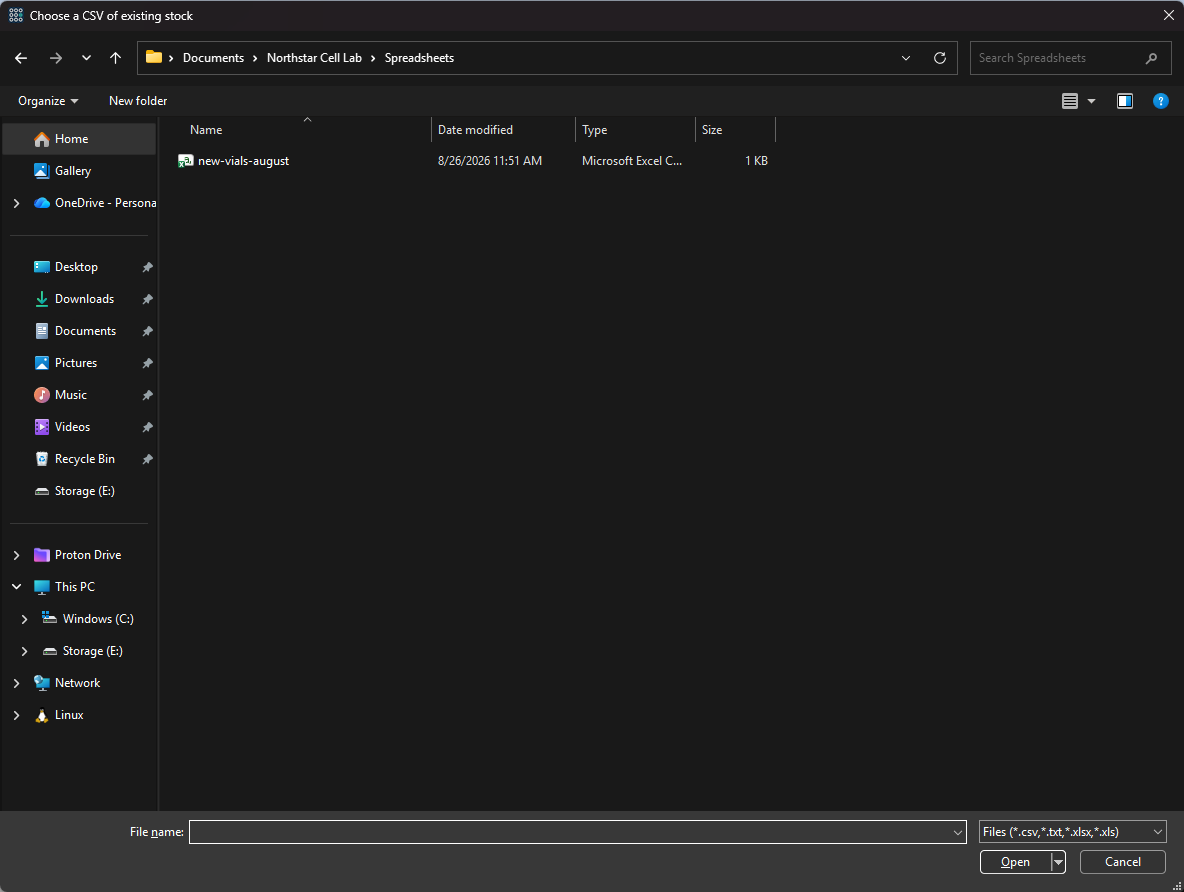Open the Help button
Viewport: 1184px width, 892px height.
pos(1161,101)
